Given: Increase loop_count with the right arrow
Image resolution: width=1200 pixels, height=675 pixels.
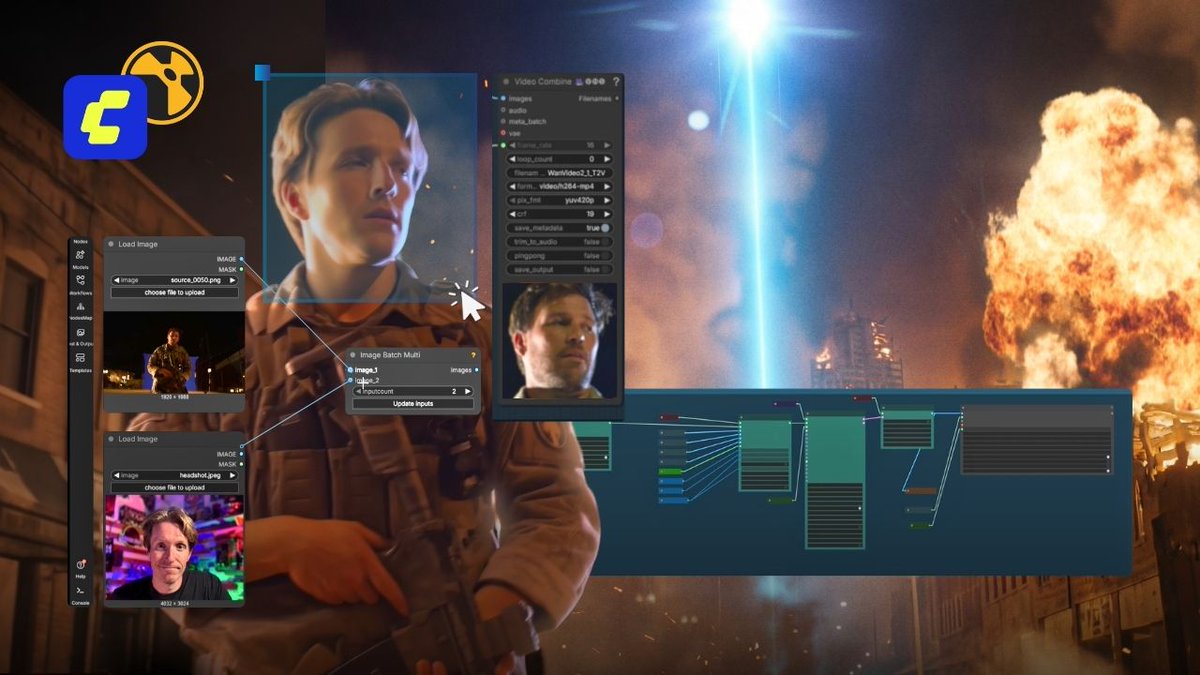Looking at the screenshot, I should pos(607,159).
